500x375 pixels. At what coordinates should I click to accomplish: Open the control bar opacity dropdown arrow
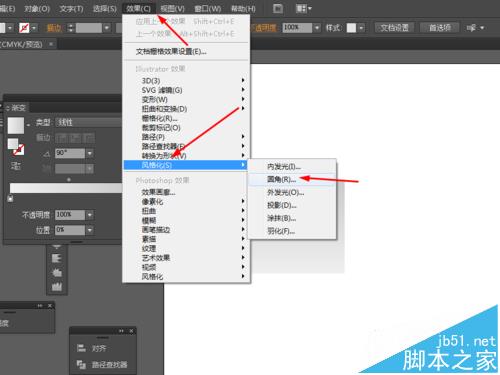click(x=317, y=28)
